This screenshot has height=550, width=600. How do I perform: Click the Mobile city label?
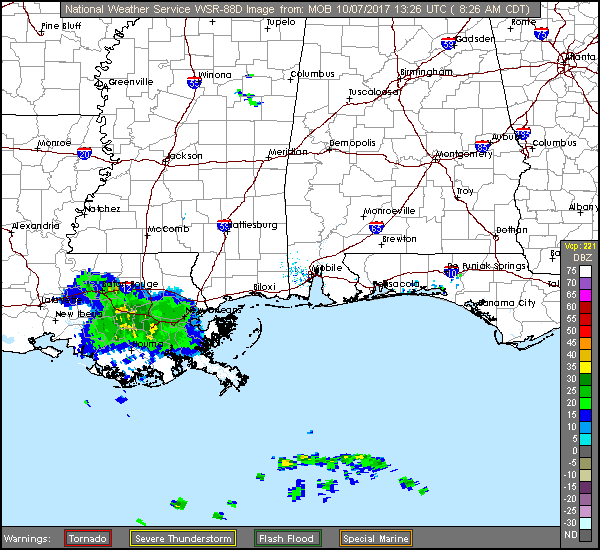(327, 268)
